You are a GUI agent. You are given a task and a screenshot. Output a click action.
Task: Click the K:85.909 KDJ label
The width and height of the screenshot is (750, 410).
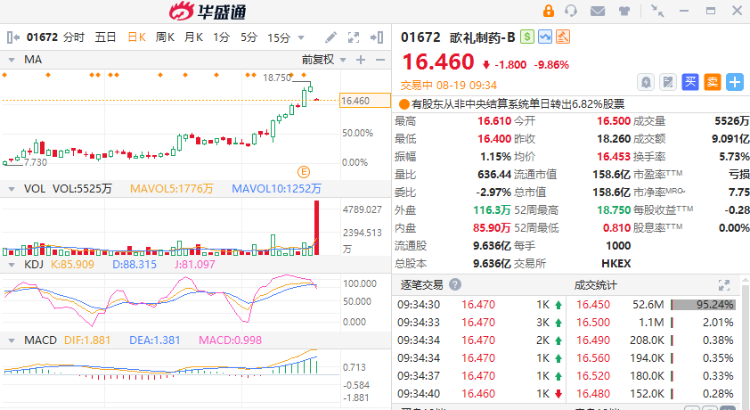(73, 264)
